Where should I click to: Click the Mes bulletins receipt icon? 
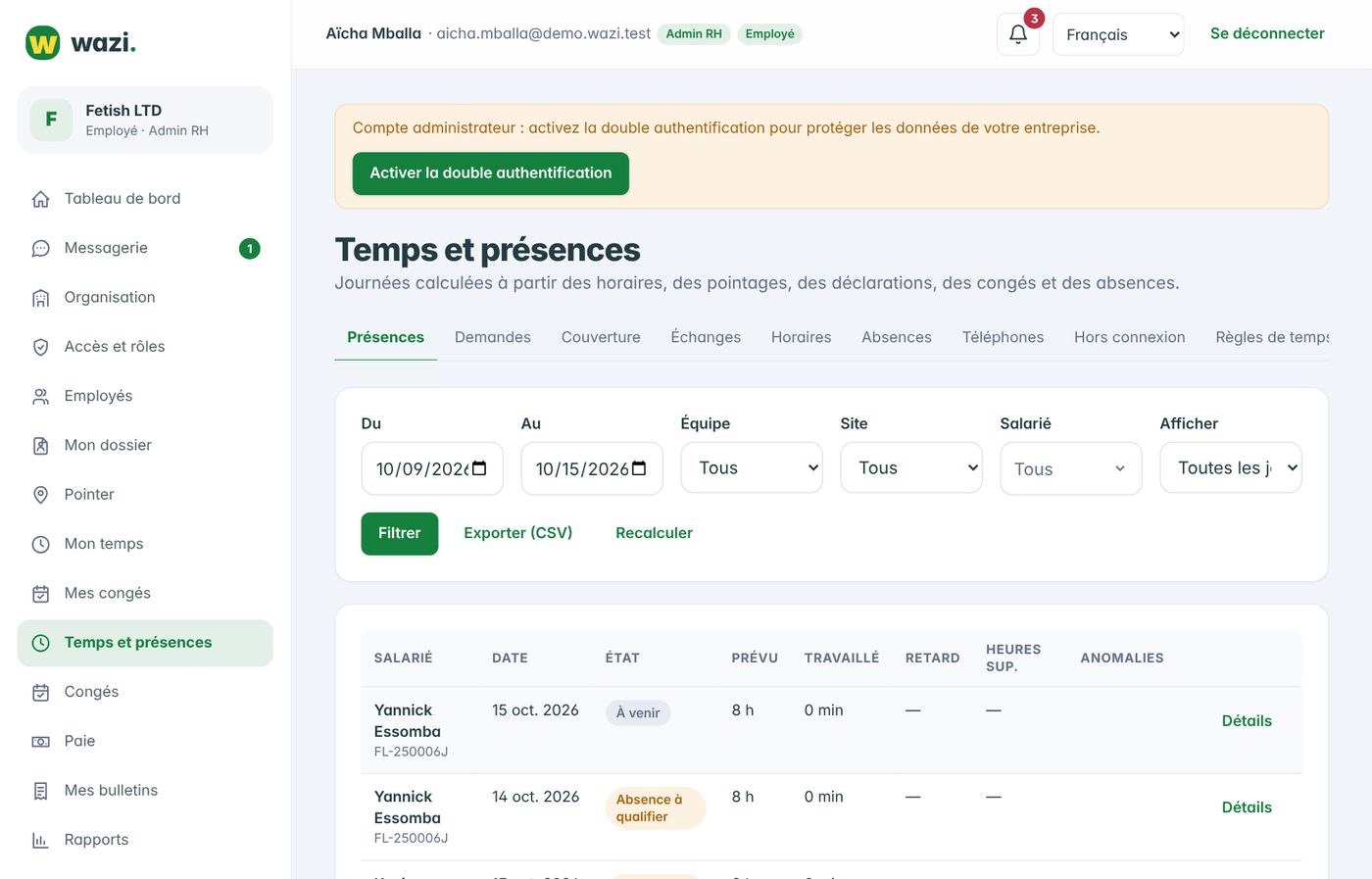coord(40,791)
